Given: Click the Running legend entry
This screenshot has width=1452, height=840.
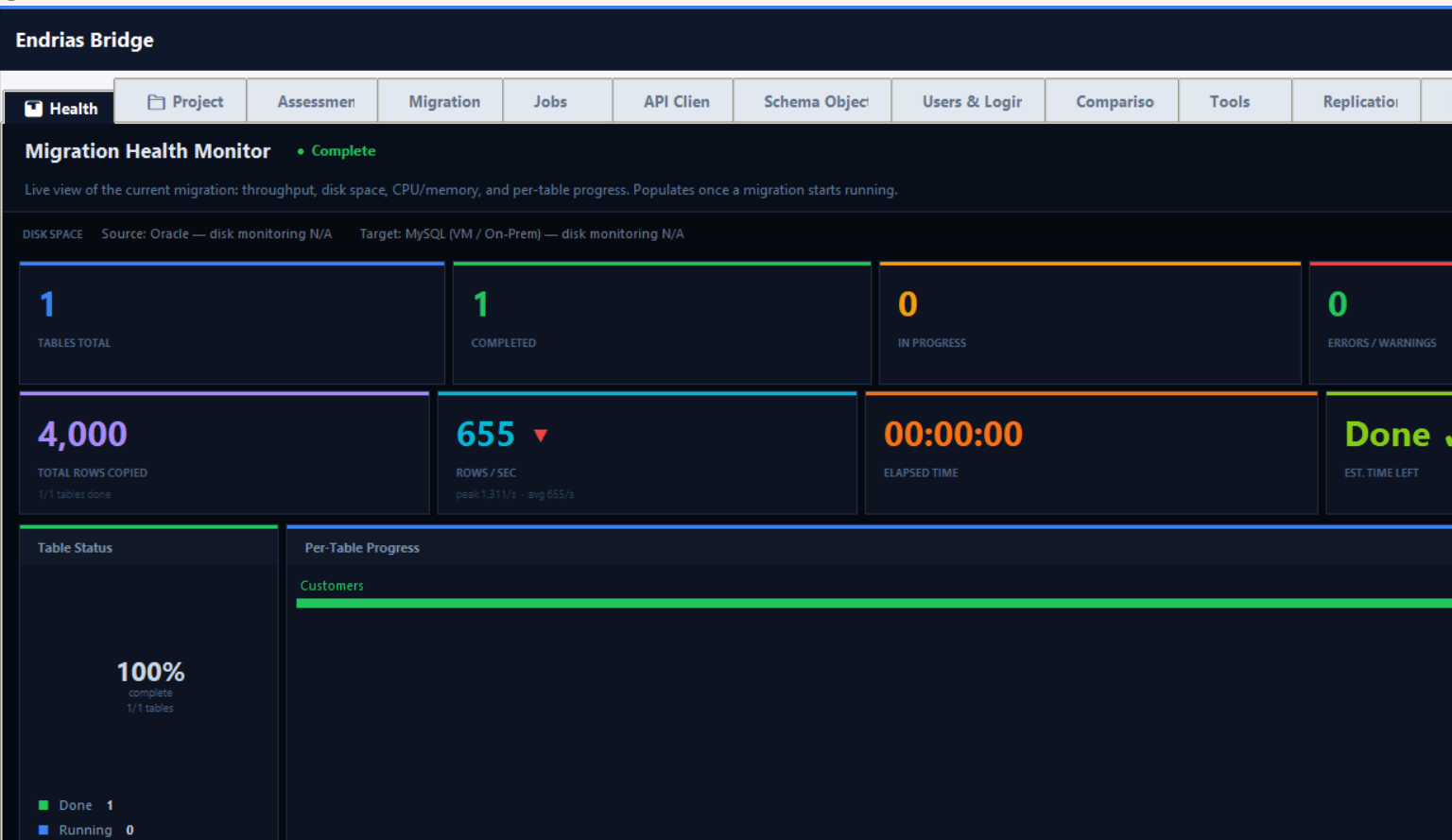Looking at the screenshot, I should tap(86, 830).
